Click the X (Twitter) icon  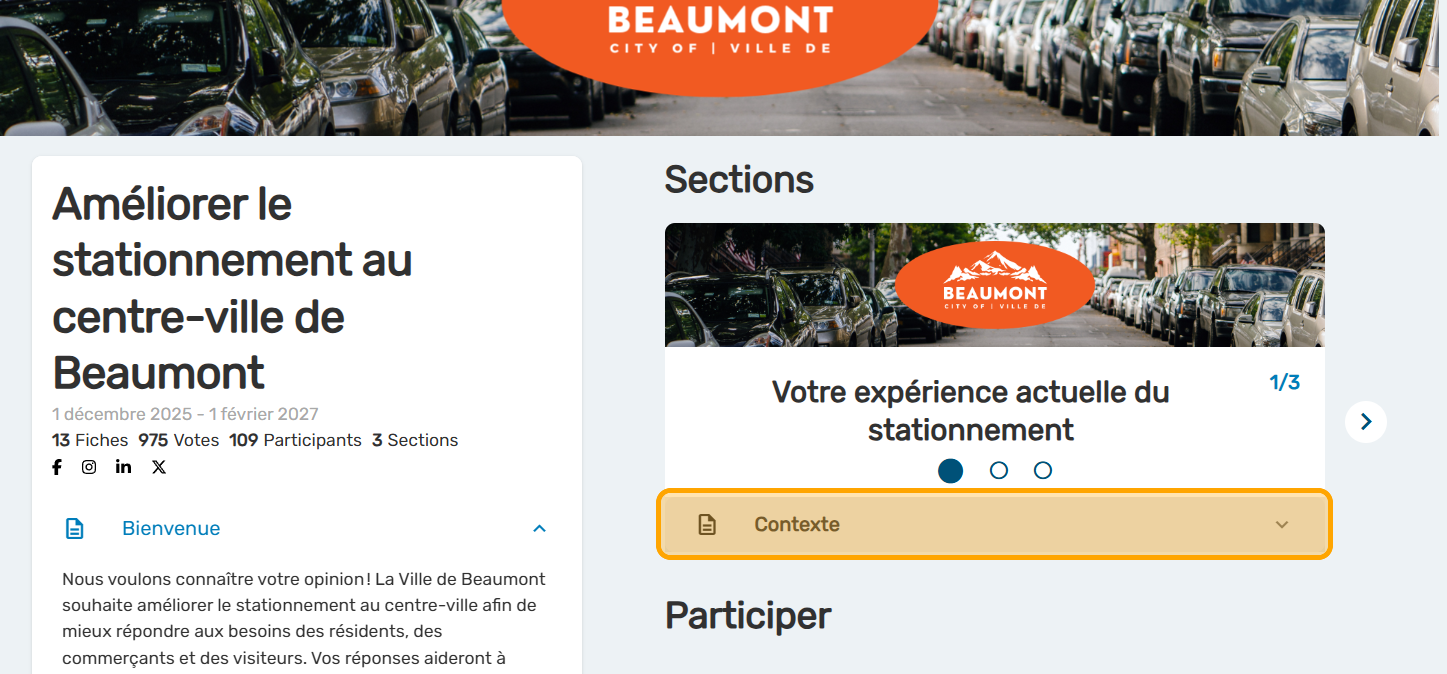click(158, 467)
